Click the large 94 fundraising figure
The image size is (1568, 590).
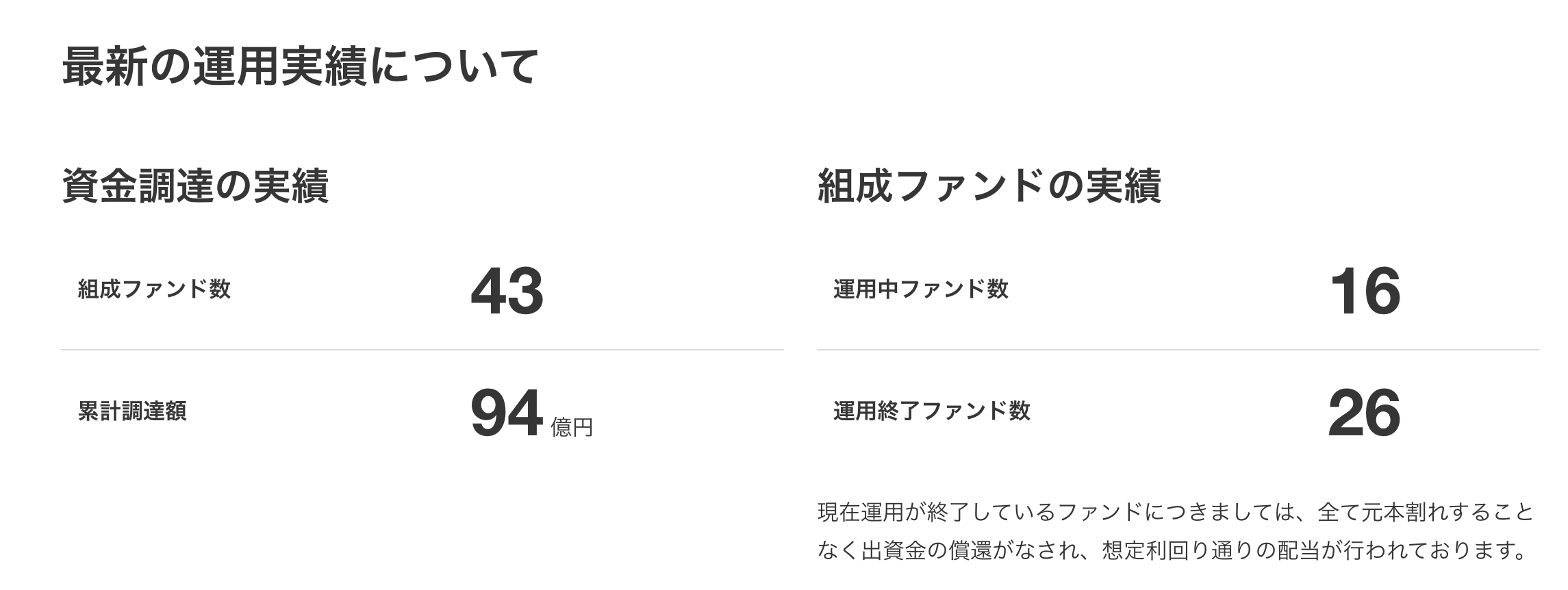pos(507,413)
